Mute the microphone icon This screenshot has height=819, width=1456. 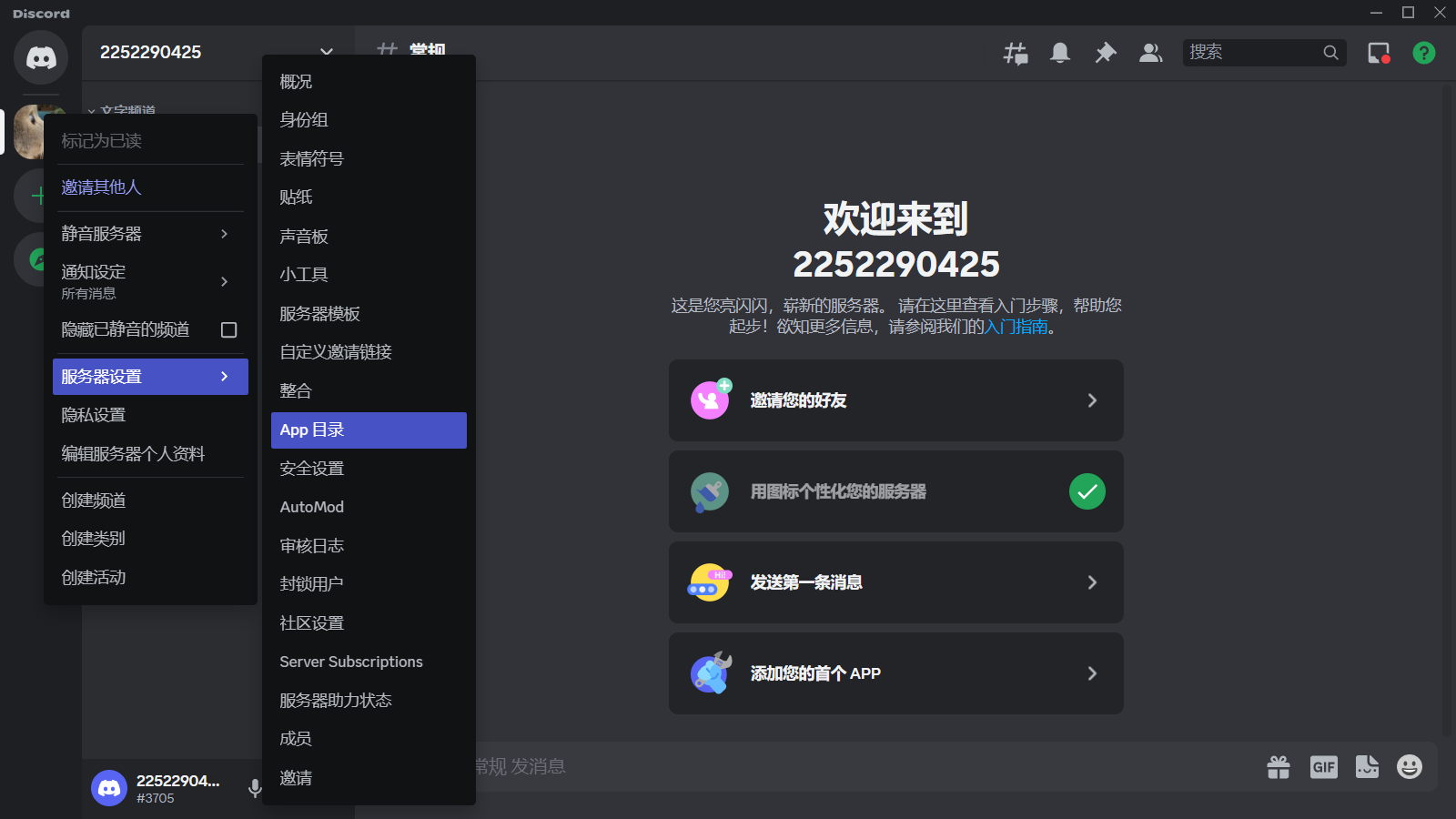point(255,788)
